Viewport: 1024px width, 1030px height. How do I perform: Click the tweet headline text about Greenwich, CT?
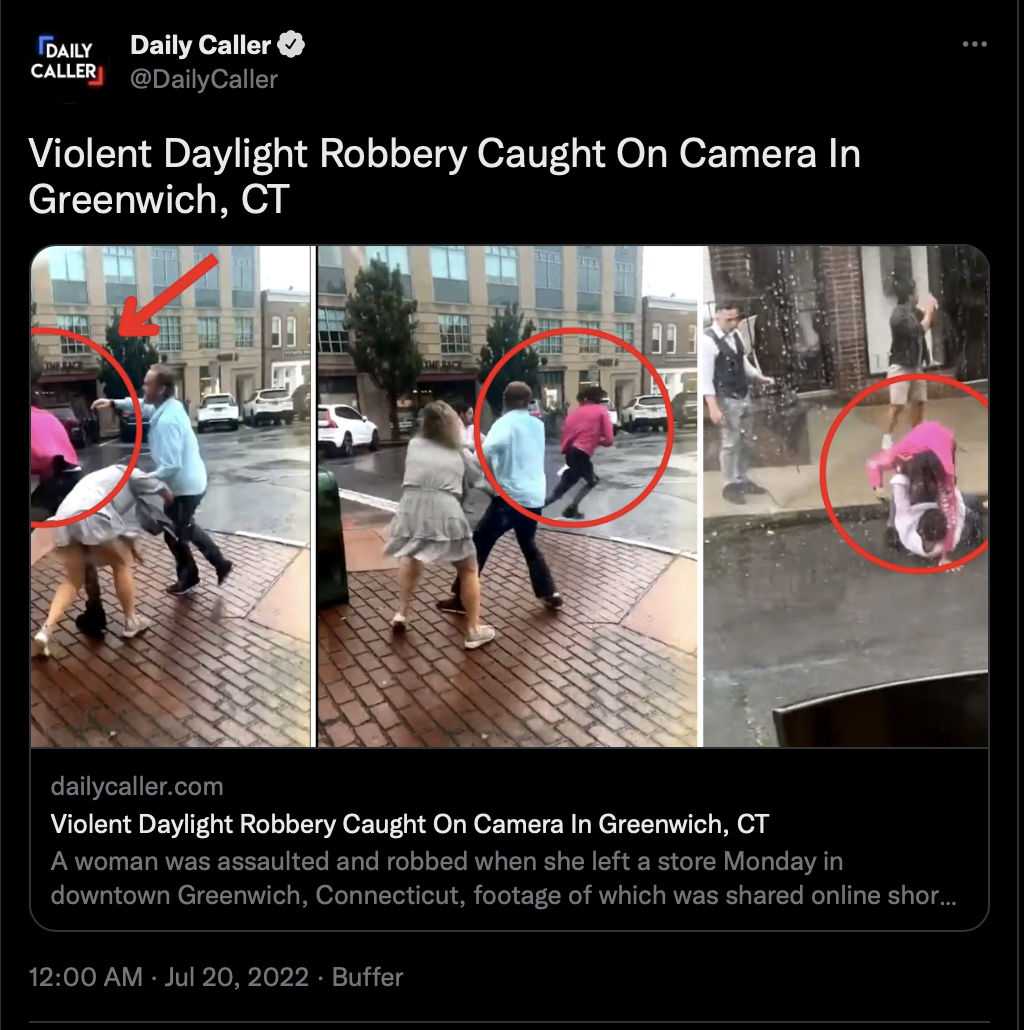[x=444, y=176]
